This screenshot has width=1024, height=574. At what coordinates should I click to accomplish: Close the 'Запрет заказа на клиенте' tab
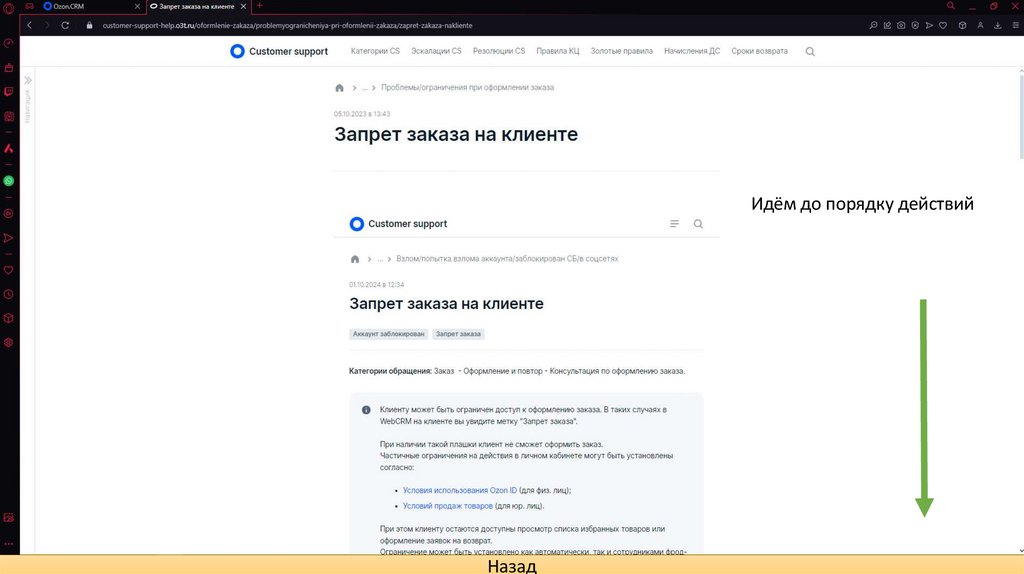[x=244, y=6]
